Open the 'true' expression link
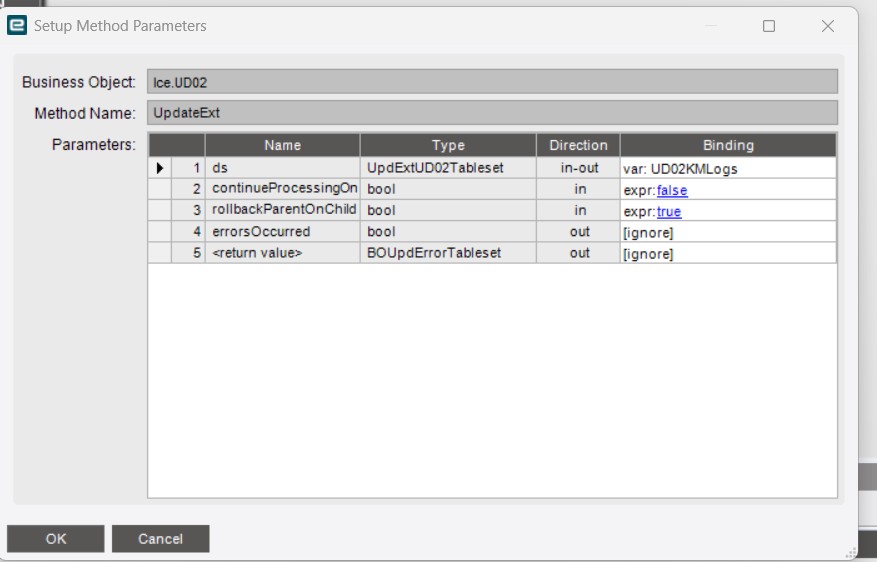Screen dimensions: 877x562 pyautogui.click(x=669, y=211)
